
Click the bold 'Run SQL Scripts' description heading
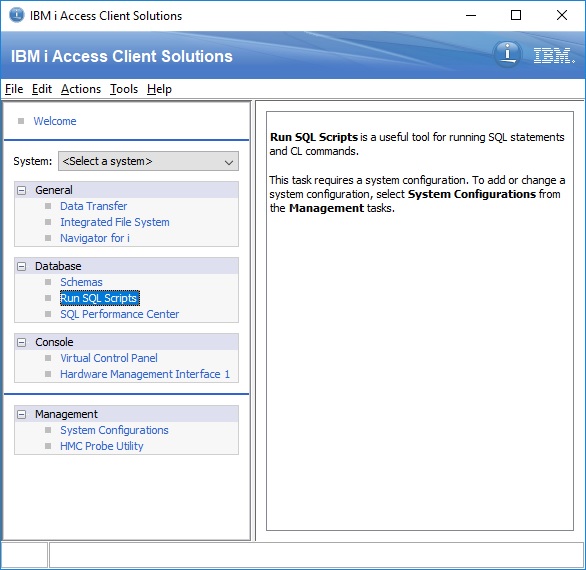pyautogui.click(x=314, y=137)
